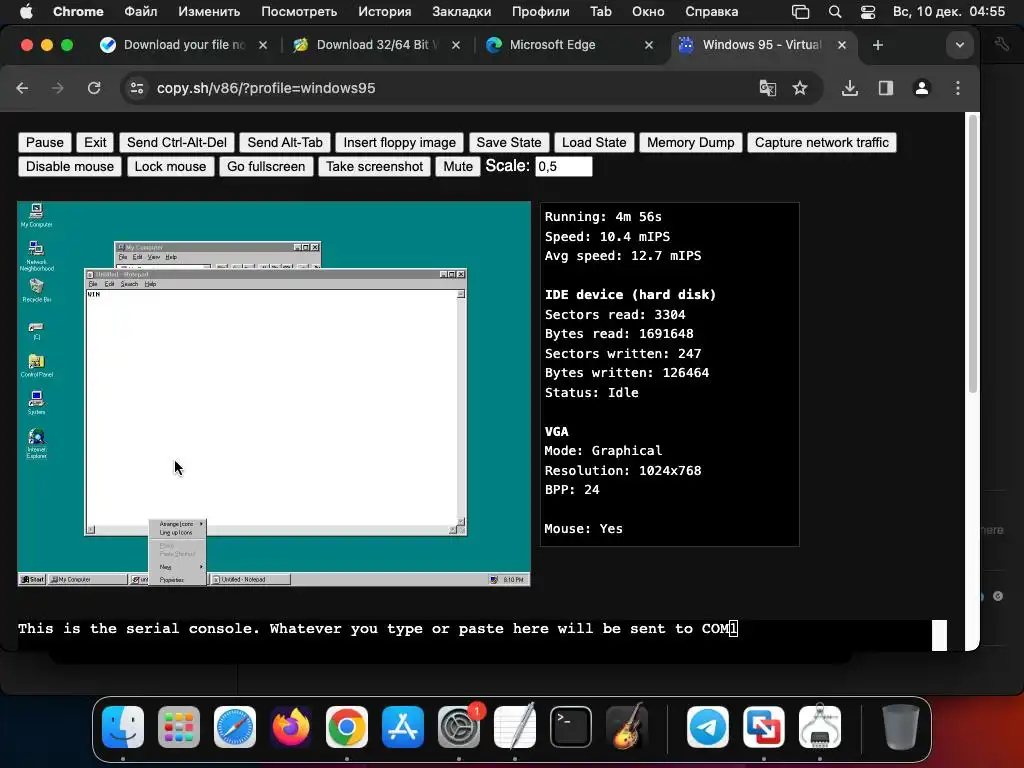Click Send Ctrl-Alt-Del button
The height and width of the screenshot is (768, 1024).
176,142
